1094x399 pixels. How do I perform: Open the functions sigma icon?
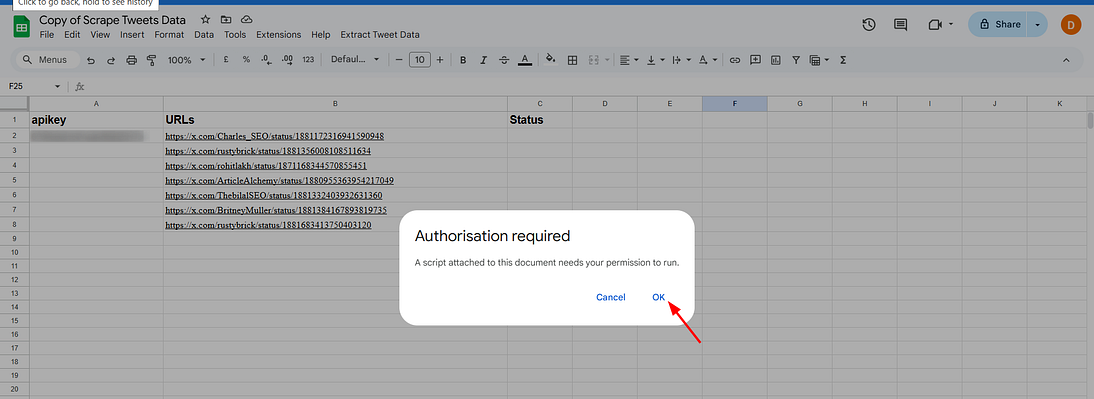(x=843, y=61)
